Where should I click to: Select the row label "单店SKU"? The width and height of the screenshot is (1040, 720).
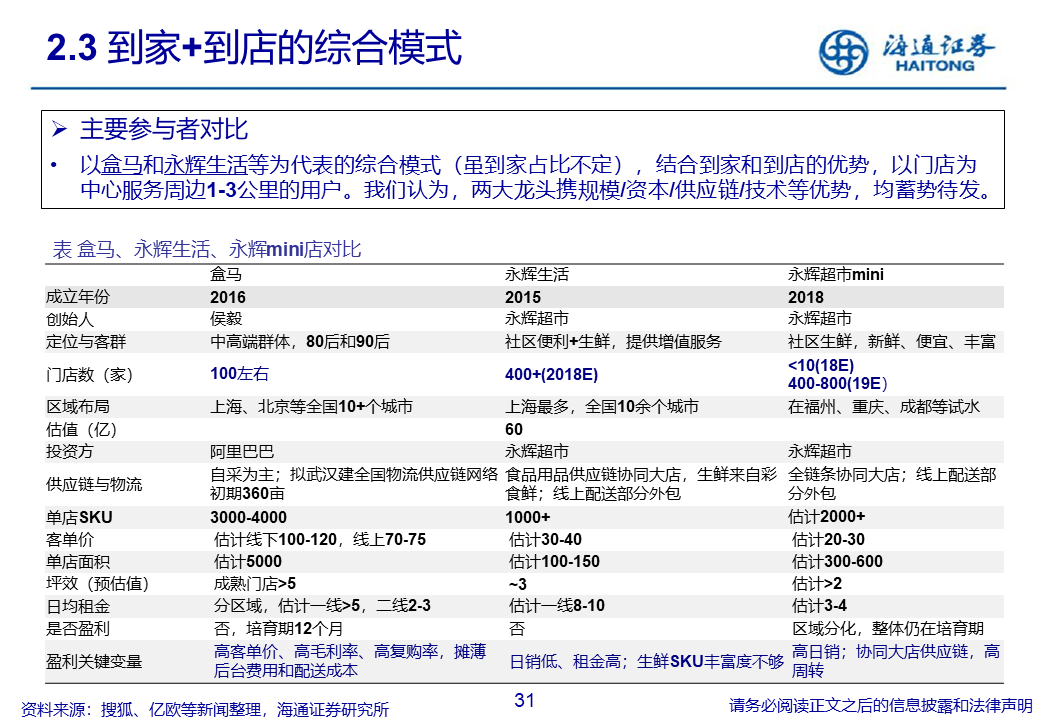pos(79,517)
